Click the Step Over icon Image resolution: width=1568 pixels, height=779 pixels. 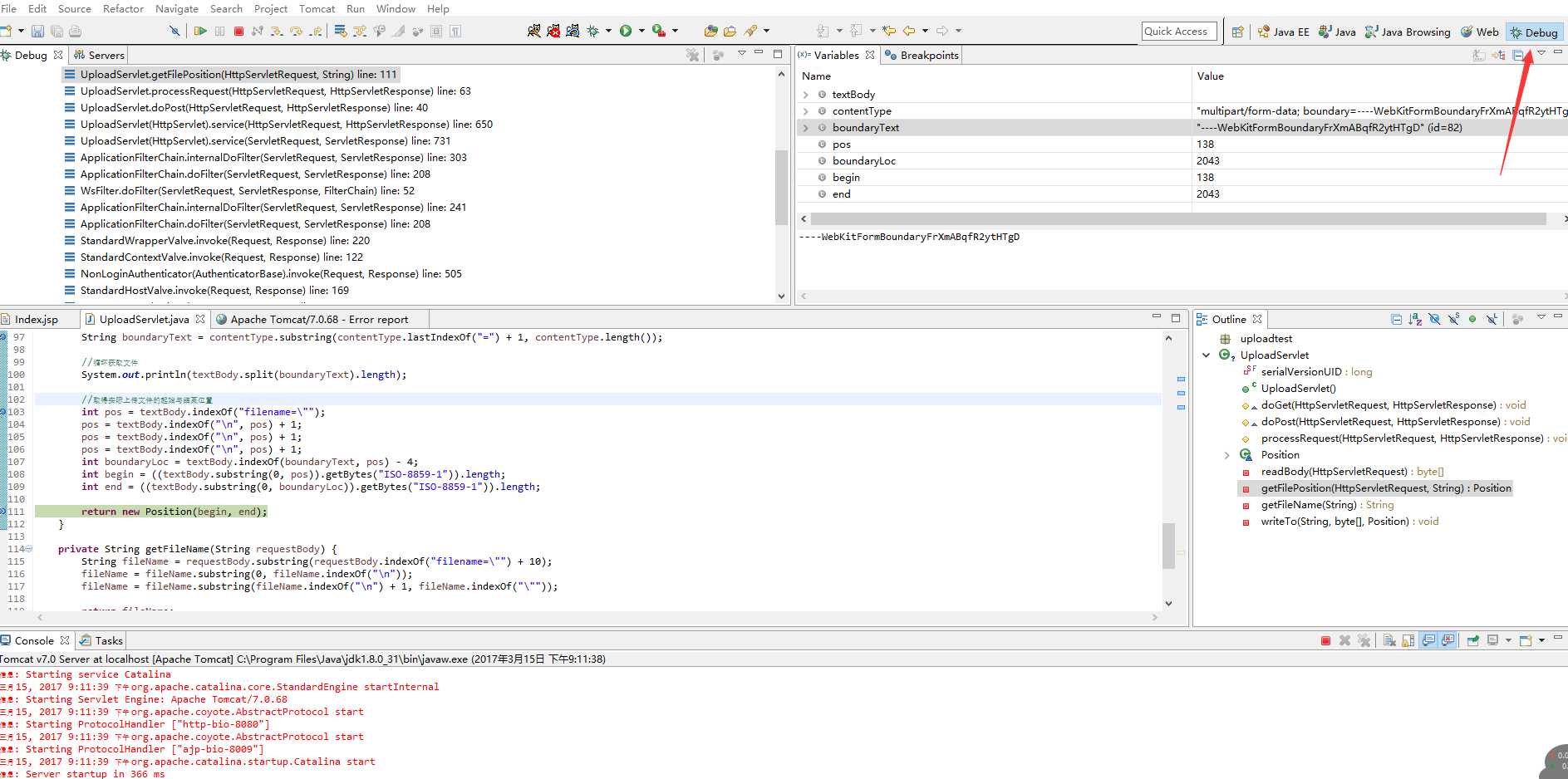point(296,31)
